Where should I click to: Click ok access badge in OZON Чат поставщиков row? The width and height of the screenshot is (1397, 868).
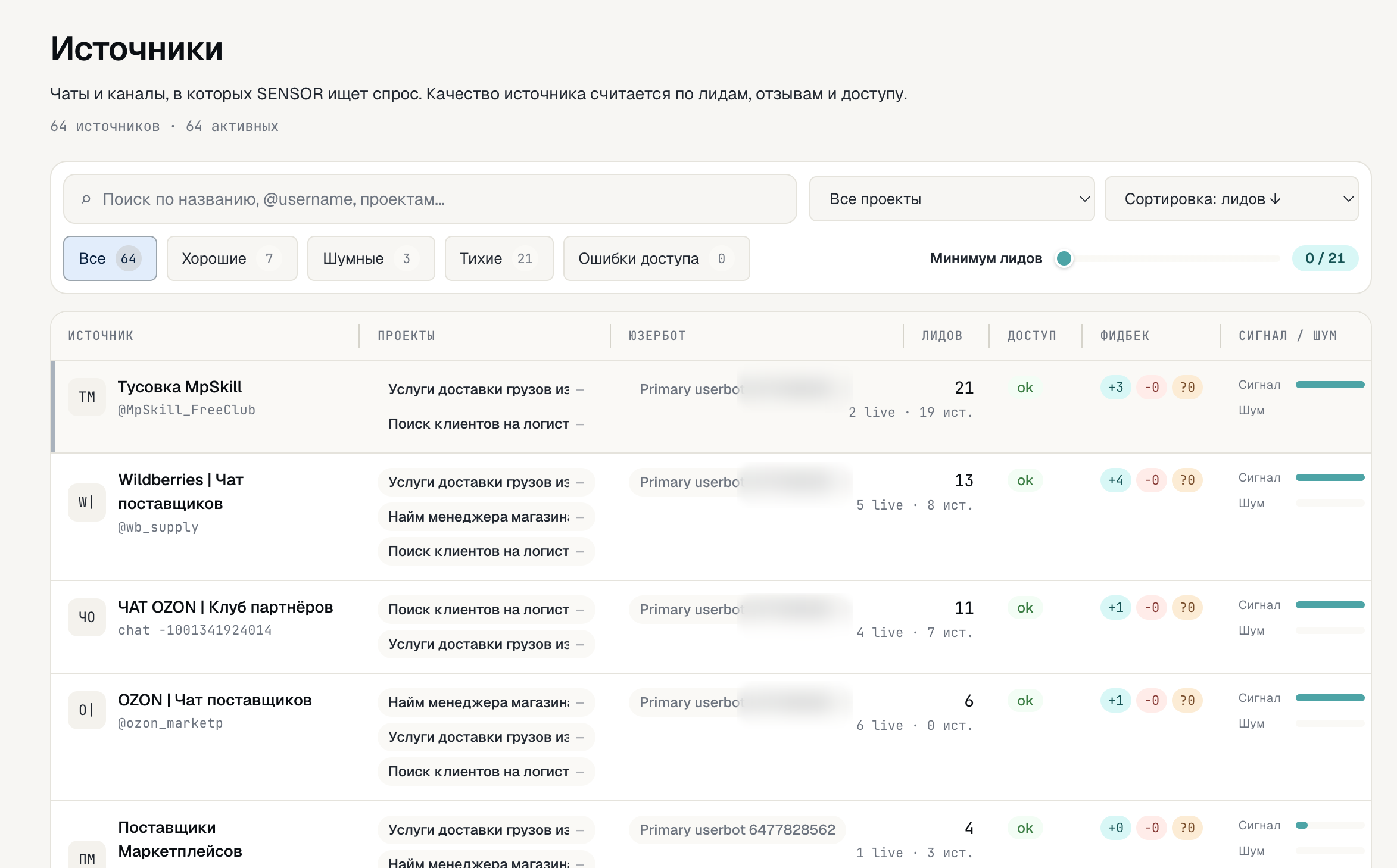click(x=1025, y=701)
